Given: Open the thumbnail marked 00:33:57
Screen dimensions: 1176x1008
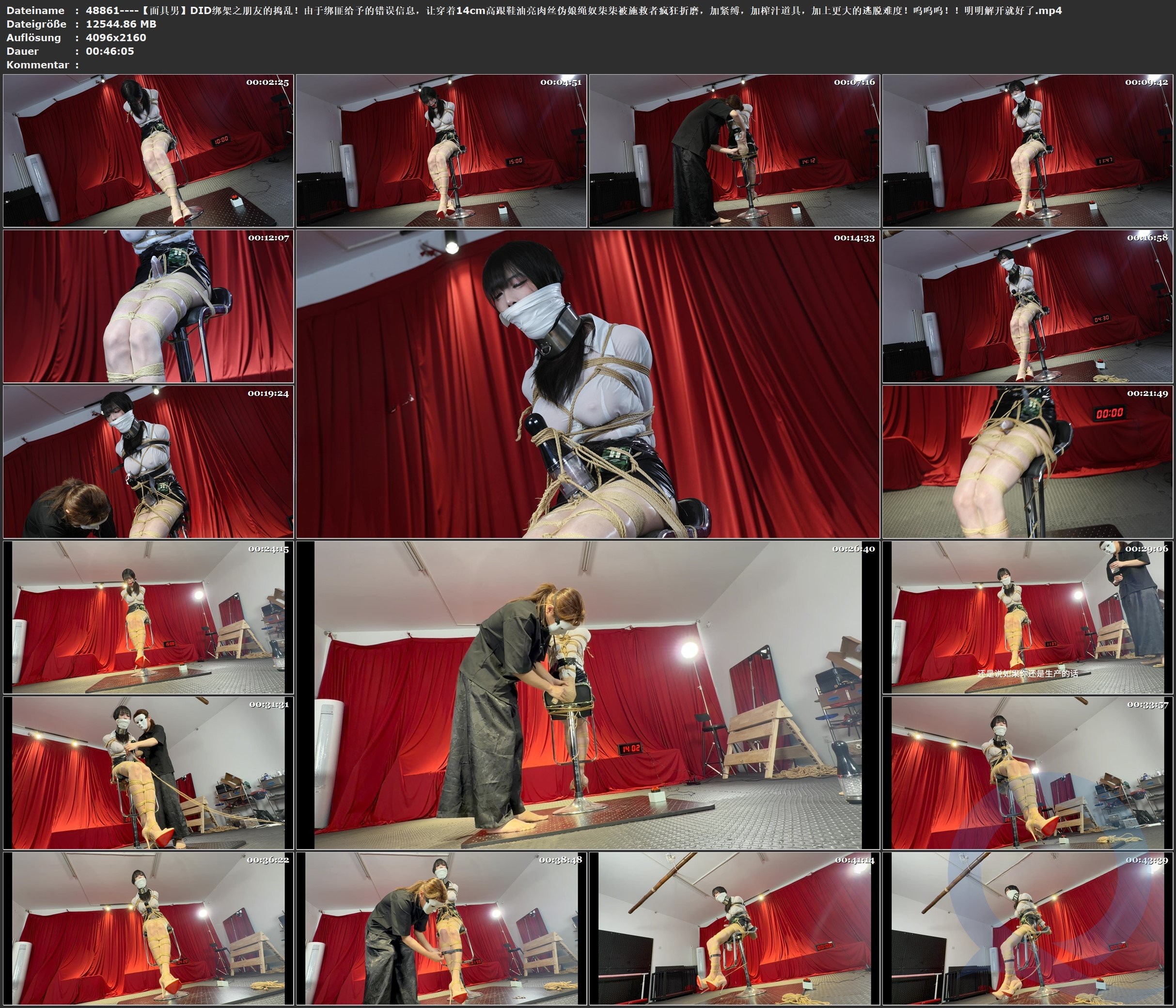Looking at the screenshot, I should pos(1028,773).
